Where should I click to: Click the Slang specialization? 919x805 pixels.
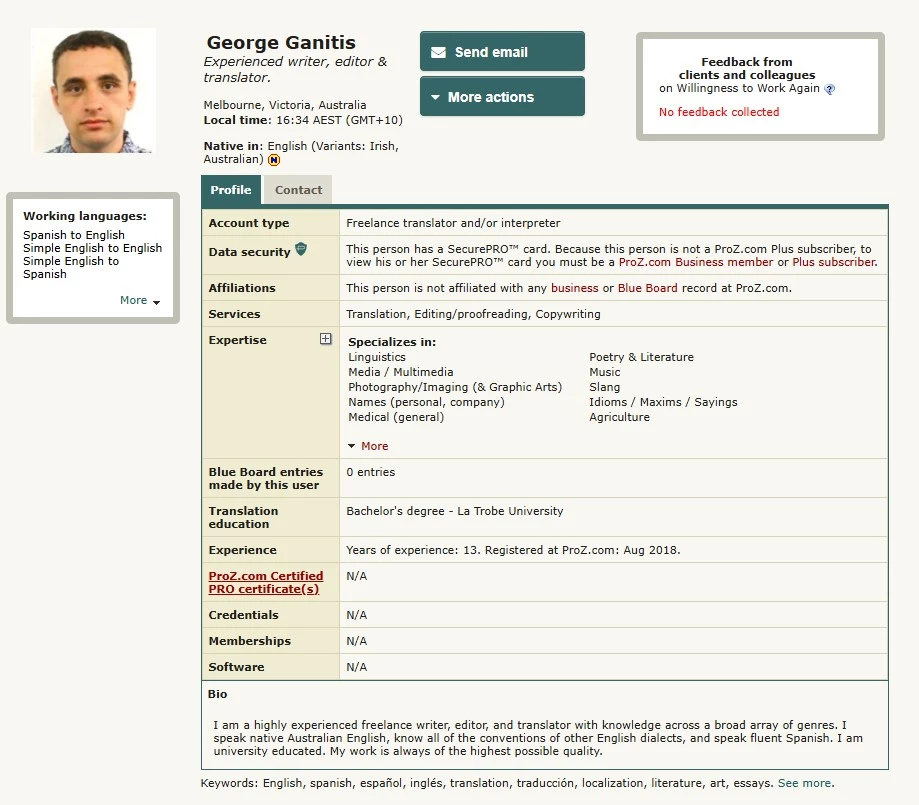pyautogui.click(x=604, y=388)
